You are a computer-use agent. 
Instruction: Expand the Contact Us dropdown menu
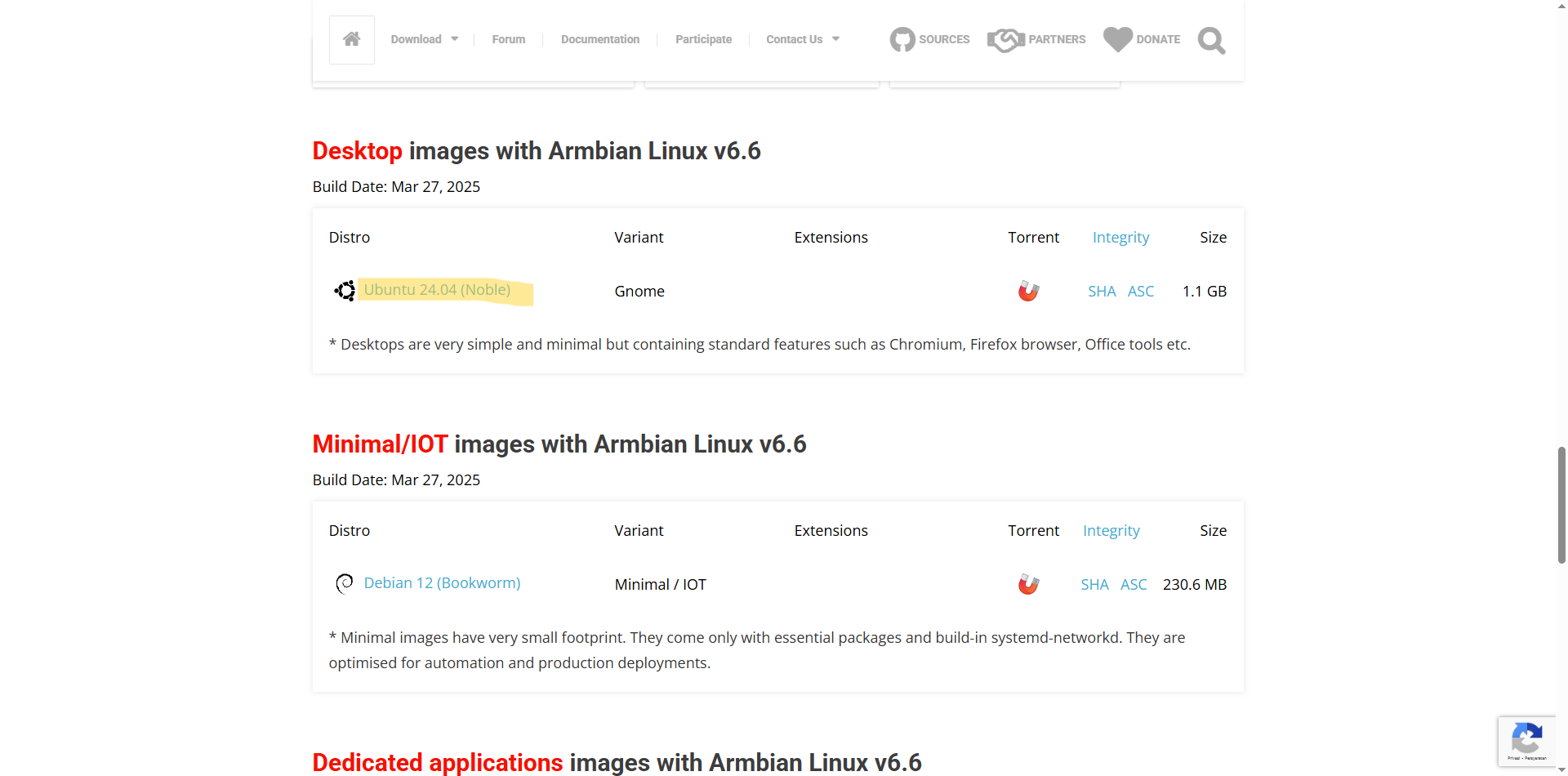point(802,39)
